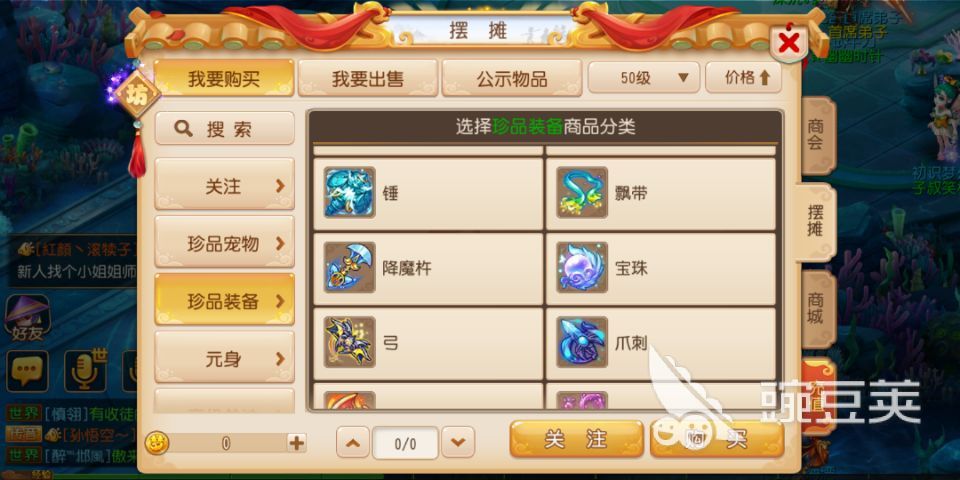This screenshot has width=960, height=480.
Task: Go to next page arrow
Action: [x=457, y=441]
